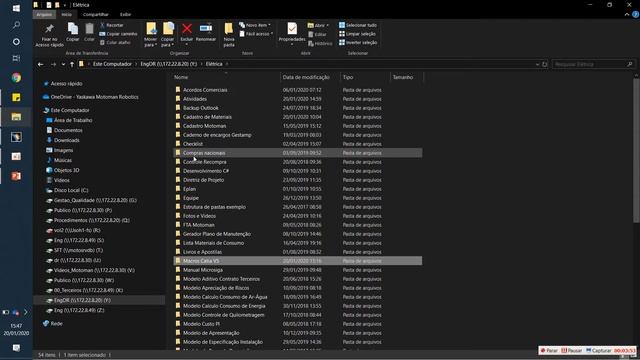
Task: Switch to the Compartilhar tab
Action: [x=96, y=14]
